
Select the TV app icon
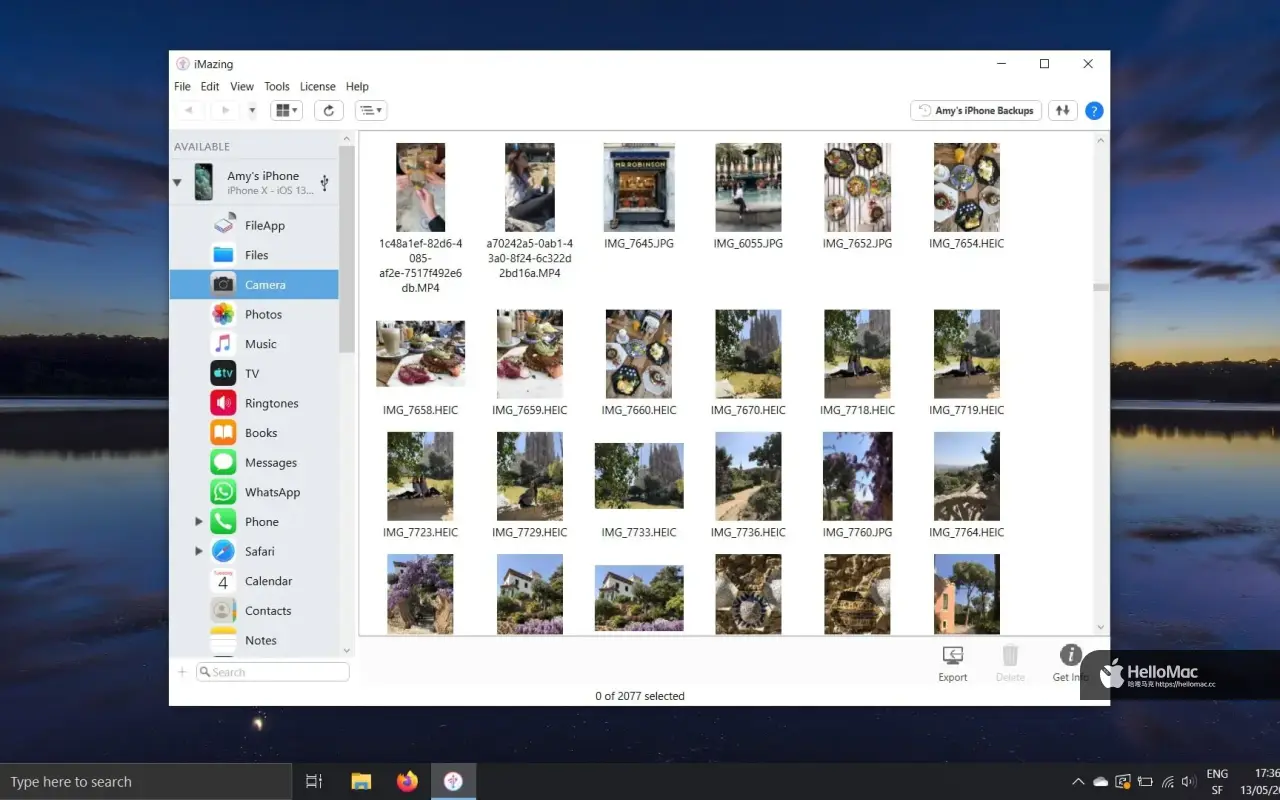[x=223, y=373]
